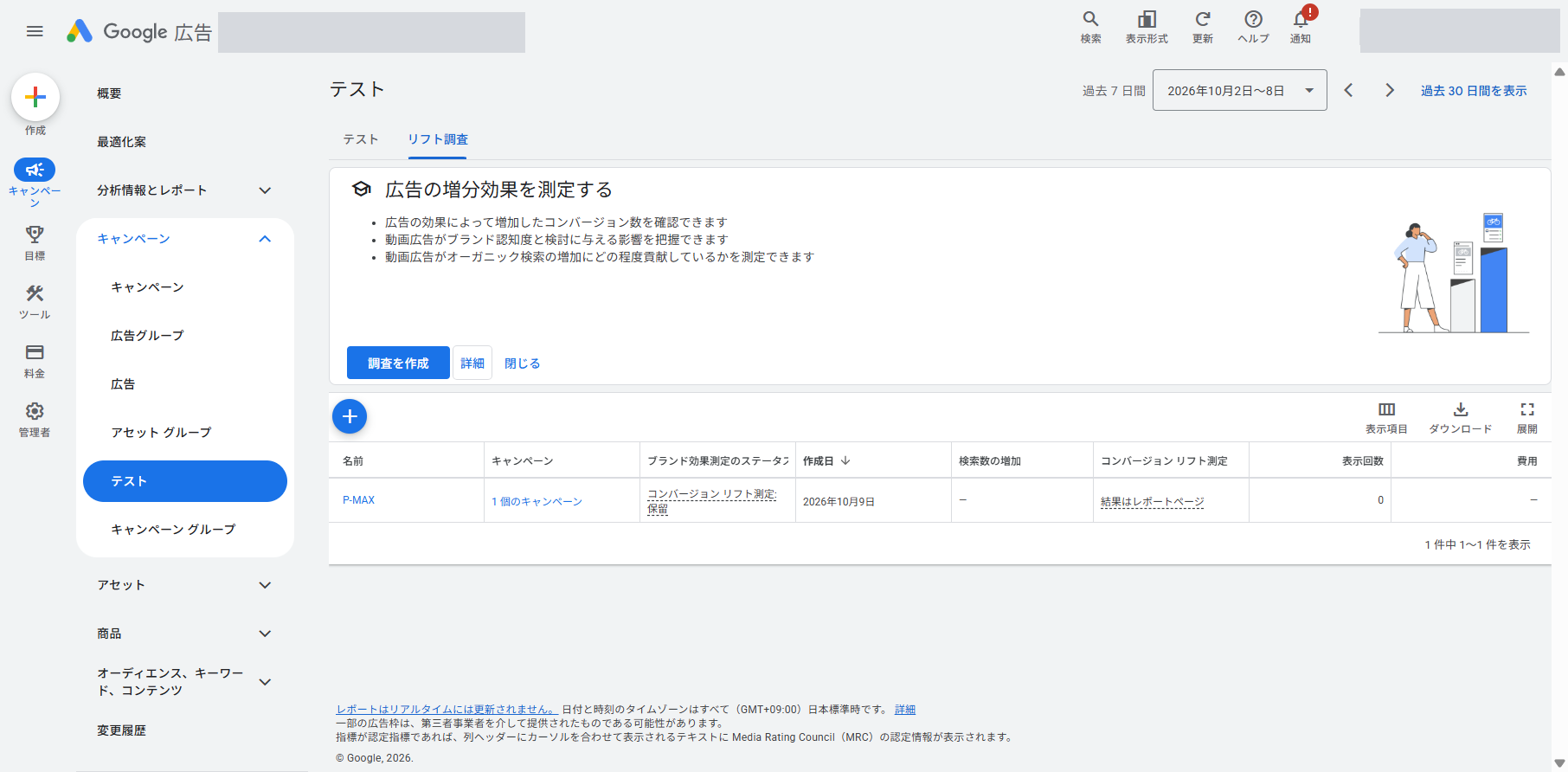Go to next date range arrow
The width and height of the screenshot is (1568, 772).
point(1390,90)
